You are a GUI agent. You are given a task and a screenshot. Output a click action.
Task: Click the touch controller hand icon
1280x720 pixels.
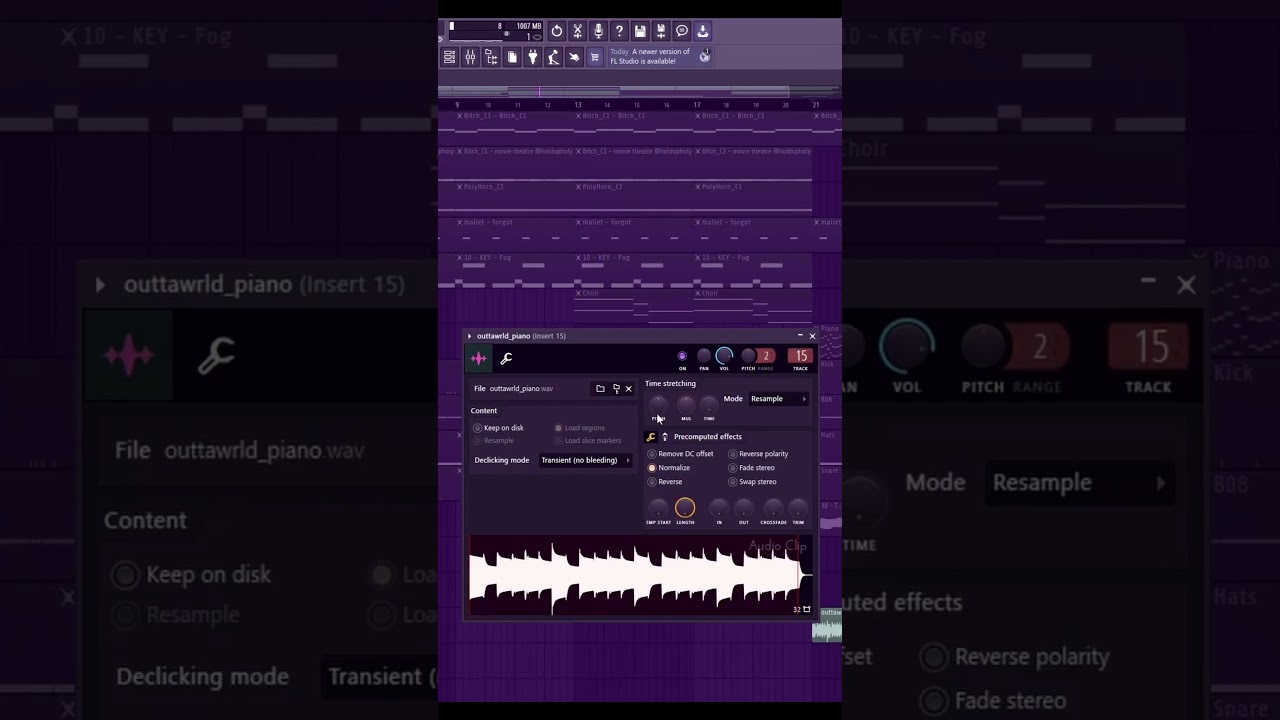574,57
